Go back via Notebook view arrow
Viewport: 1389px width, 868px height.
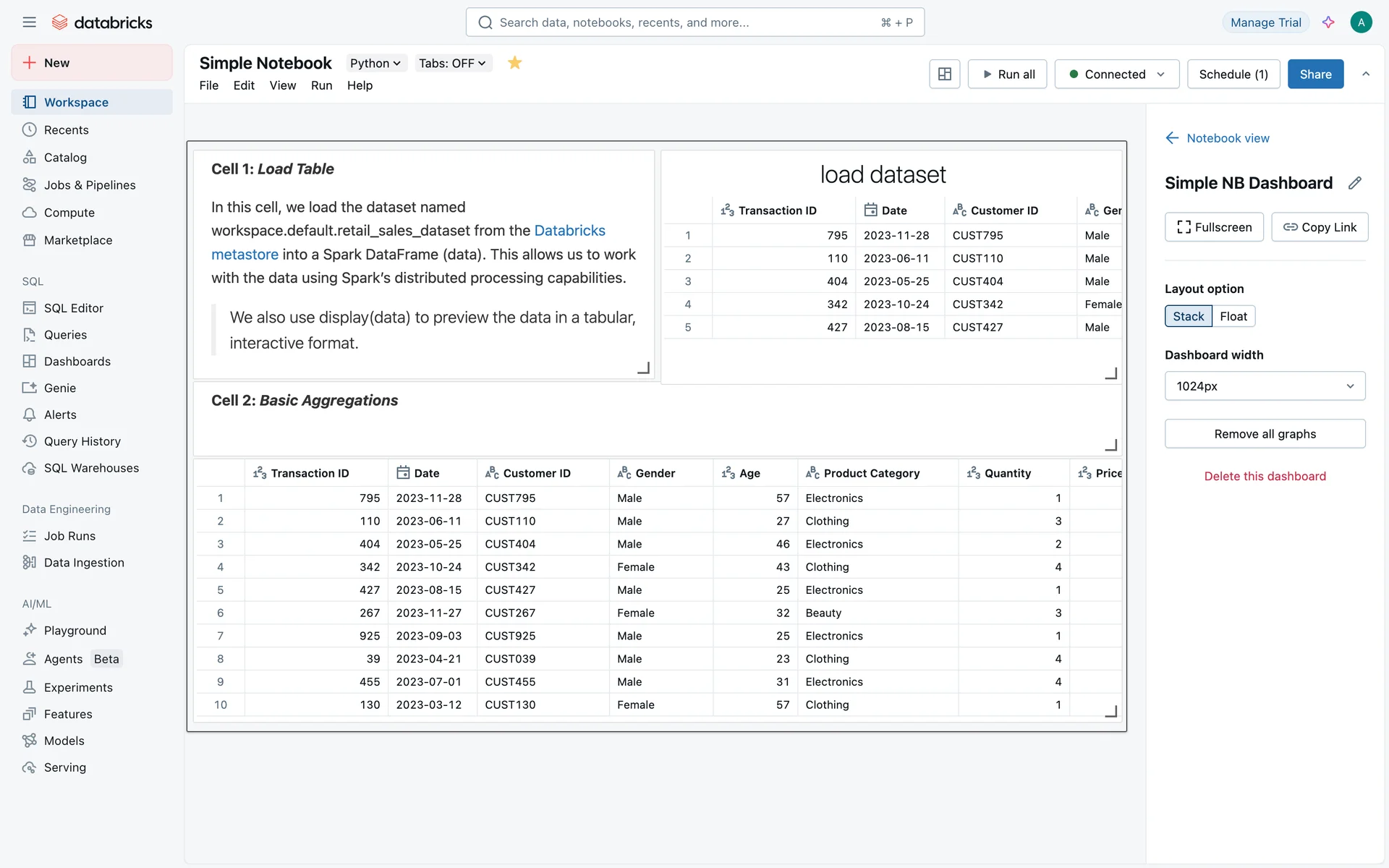[1172, 138]
